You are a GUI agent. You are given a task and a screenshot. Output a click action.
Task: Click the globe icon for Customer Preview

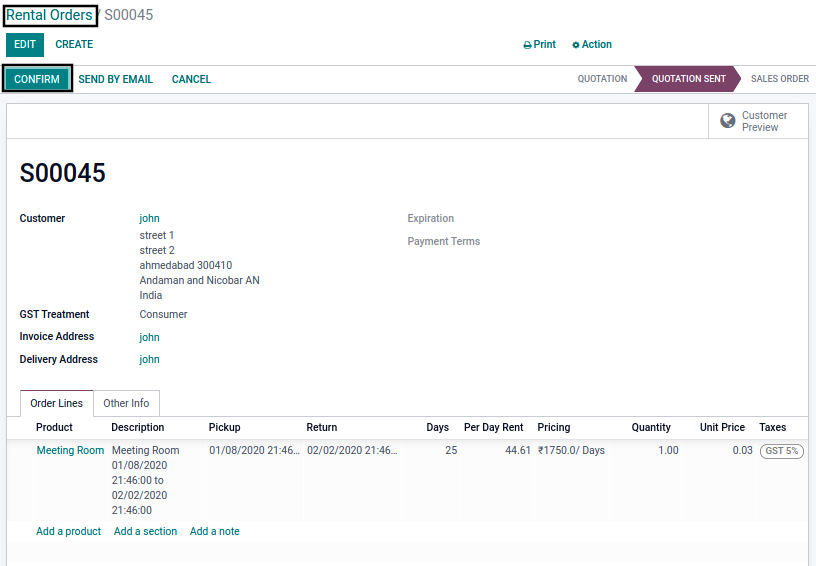pos(728,121)
